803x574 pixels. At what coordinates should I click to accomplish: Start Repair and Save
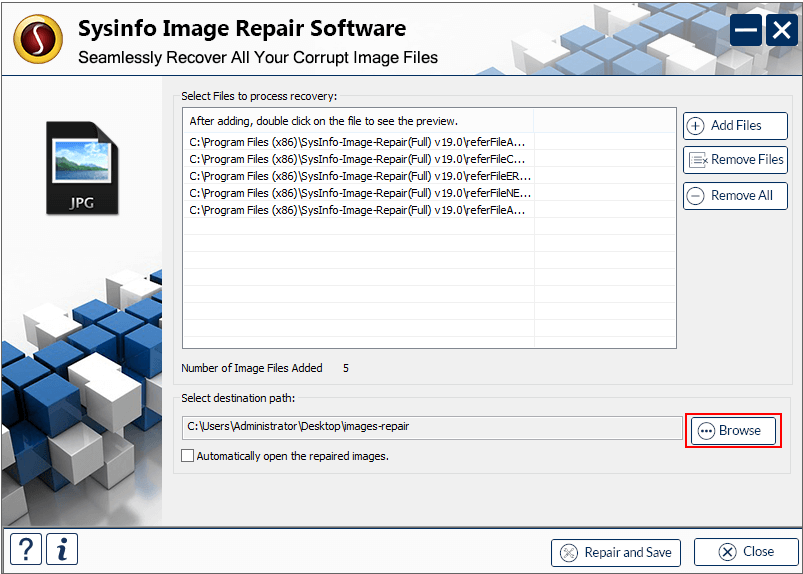[x=616, y=552]
